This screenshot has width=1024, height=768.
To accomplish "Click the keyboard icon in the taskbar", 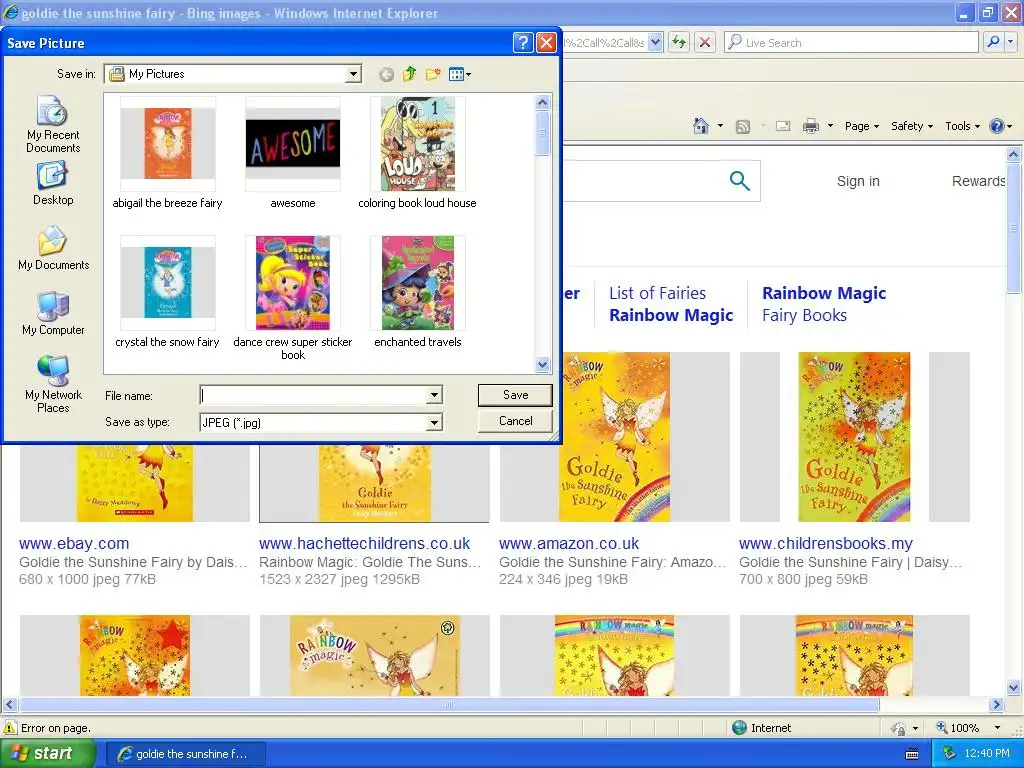I will point(912,754).
